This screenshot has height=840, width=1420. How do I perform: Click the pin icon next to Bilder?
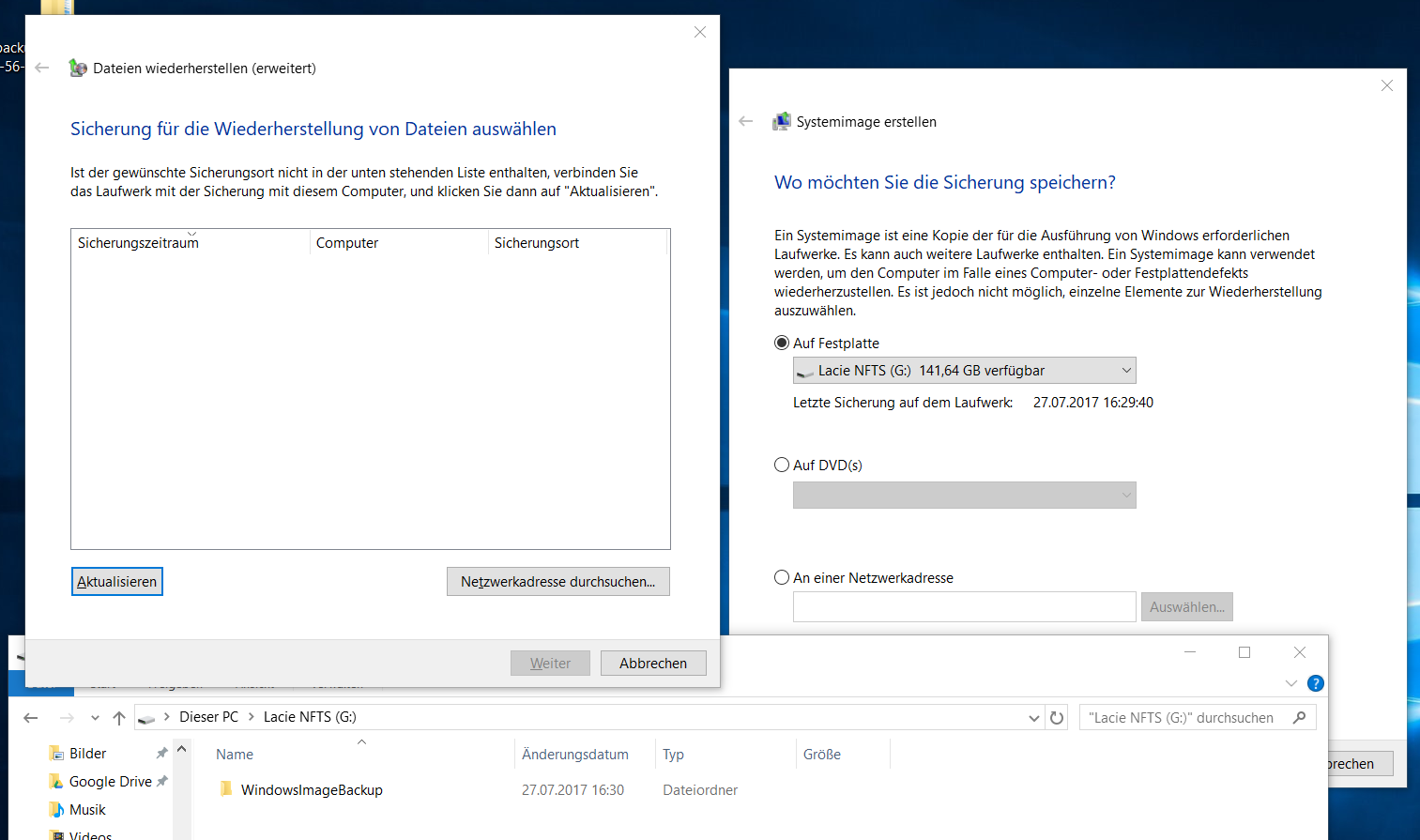coord(161,754)
